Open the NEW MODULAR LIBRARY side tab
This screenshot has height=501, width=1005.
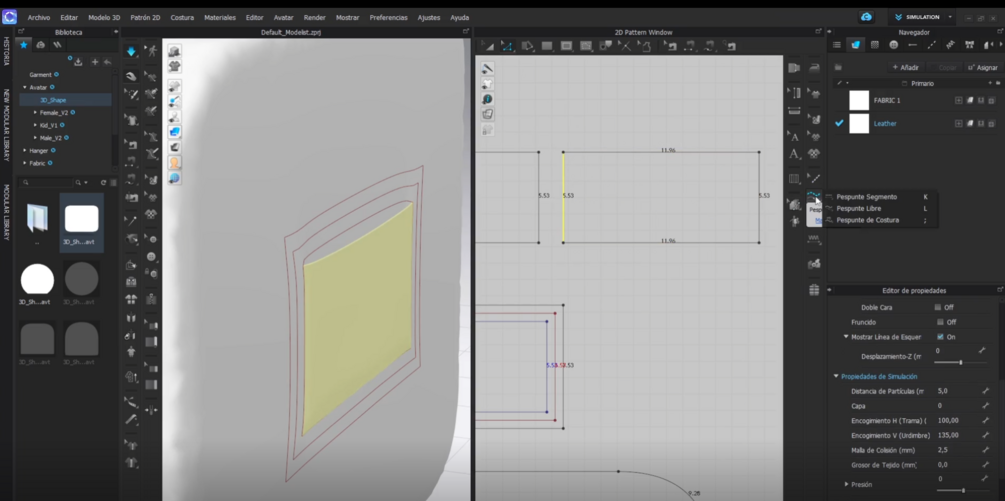pos(6,124)
